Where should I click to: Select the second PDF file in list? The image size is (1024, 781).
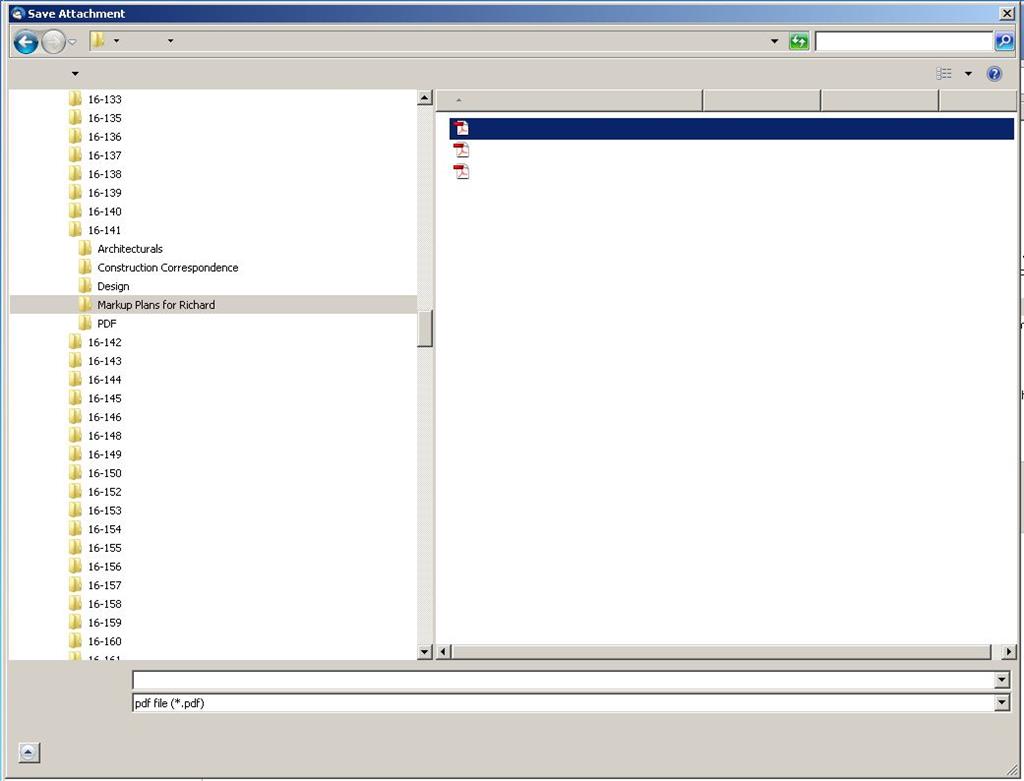[461, 150]
